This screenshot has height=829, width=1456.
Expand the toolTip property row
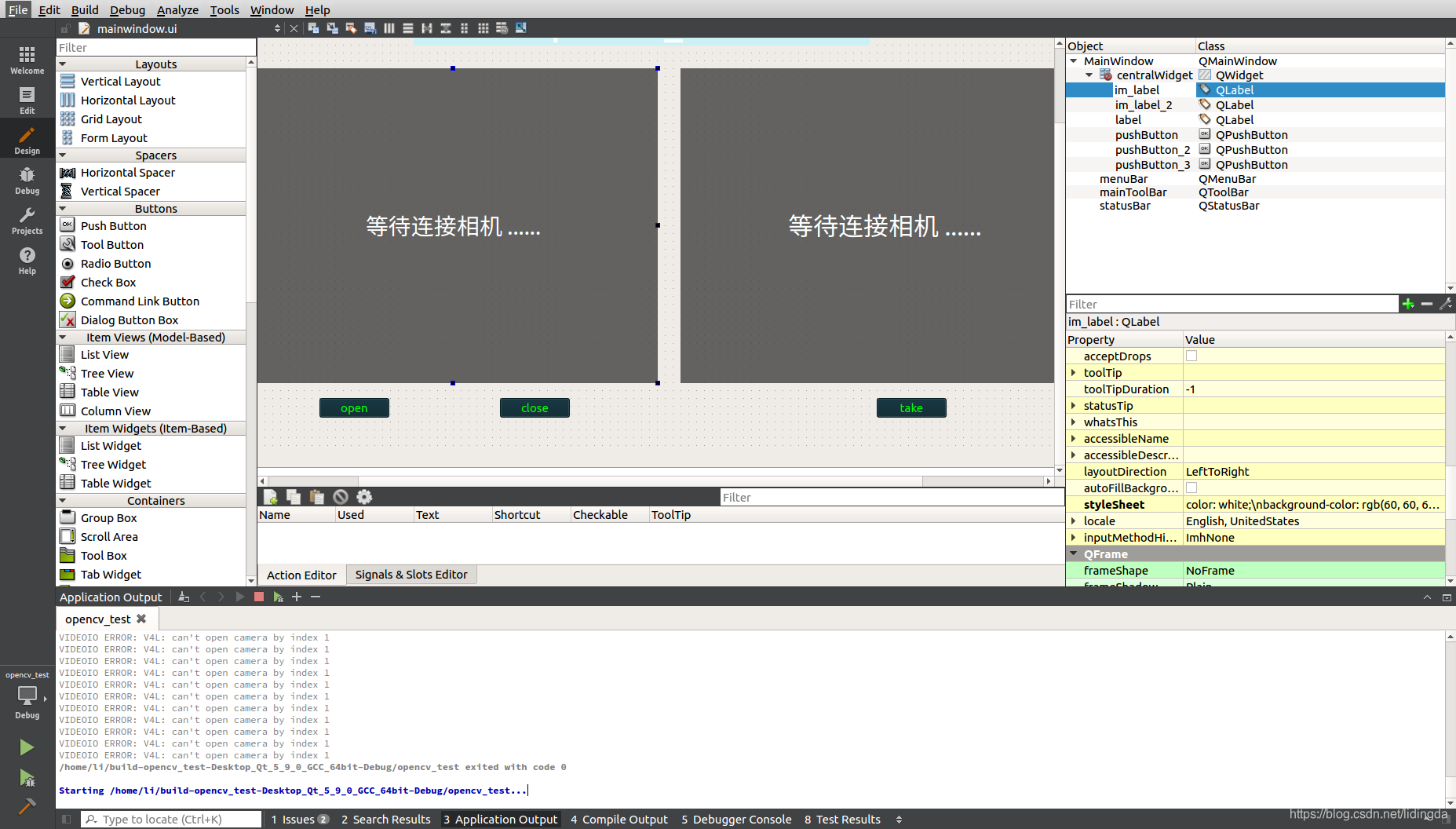pos(1075,372)
